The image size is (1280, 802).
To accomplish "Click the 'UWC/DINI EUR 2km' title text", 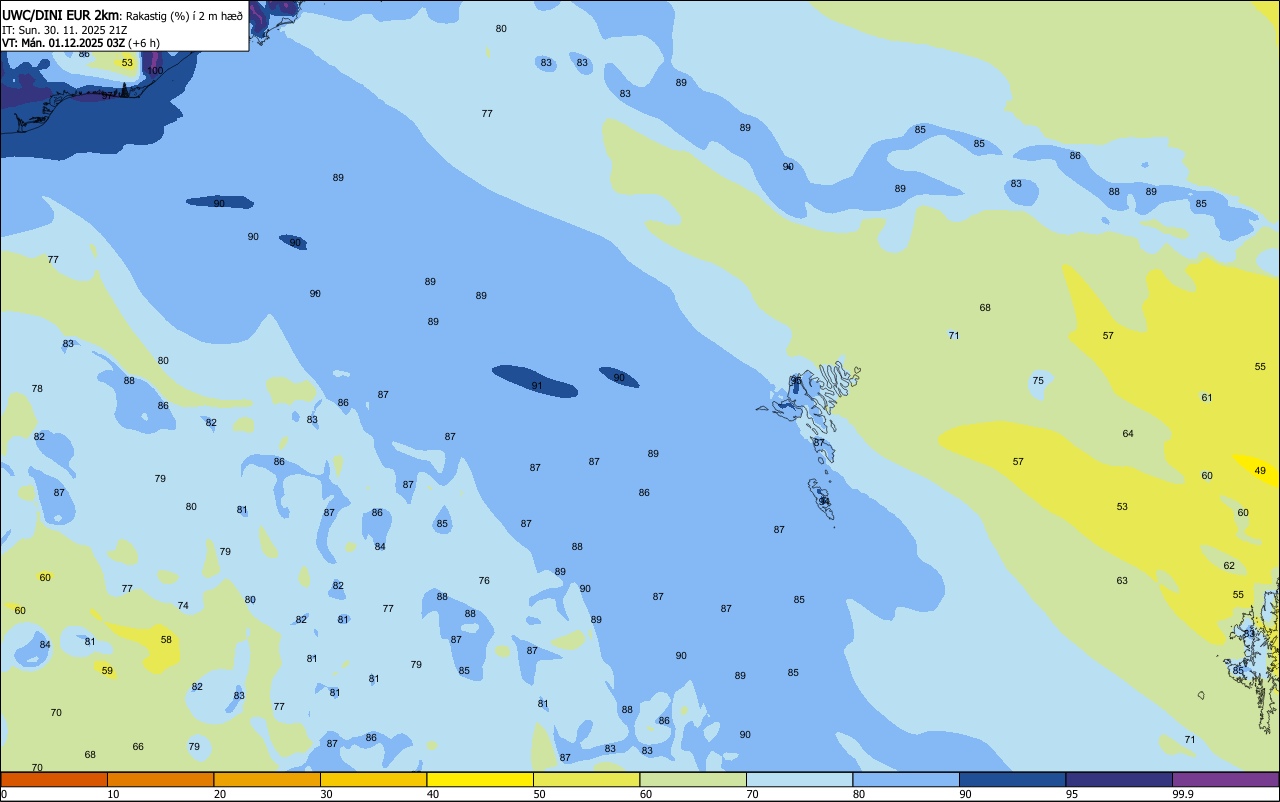I will pyautogui.click(x=61, y=15).
